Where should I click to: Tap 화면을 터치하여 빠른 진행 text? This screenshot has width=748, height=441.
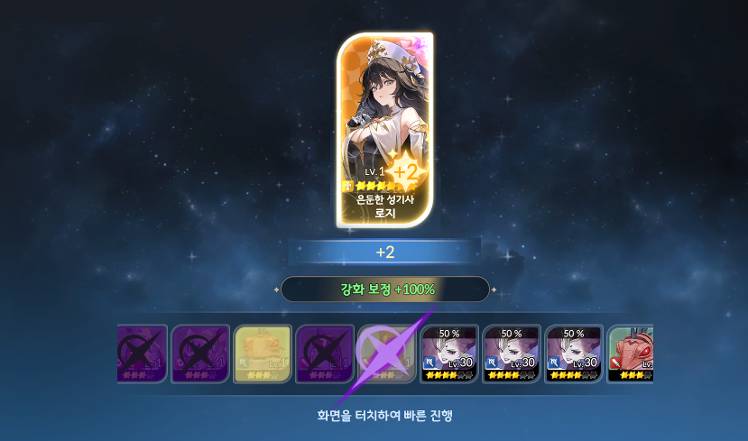click(384, 415)
